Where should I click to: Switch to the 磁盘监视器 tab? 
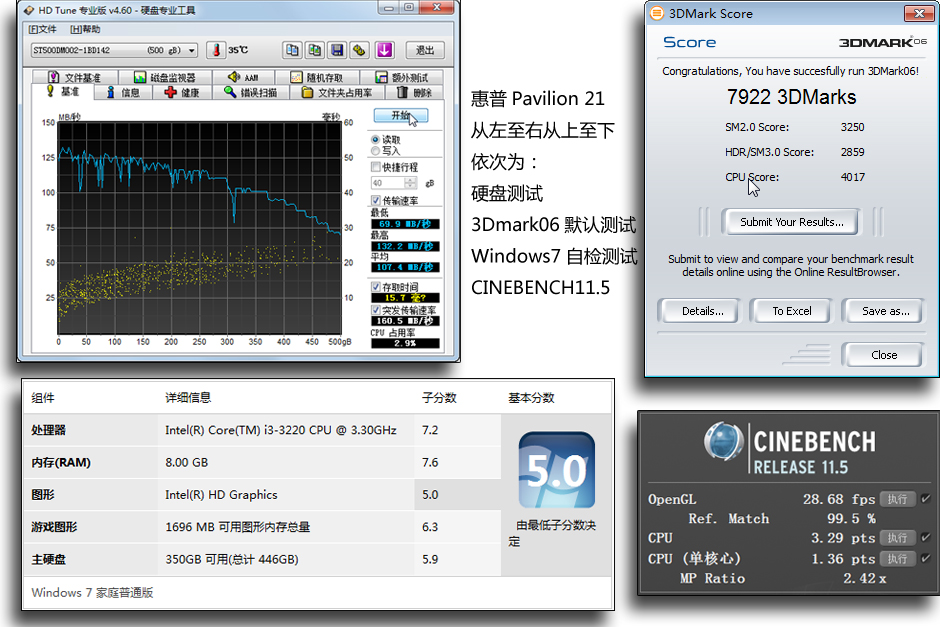coord(165,77)
